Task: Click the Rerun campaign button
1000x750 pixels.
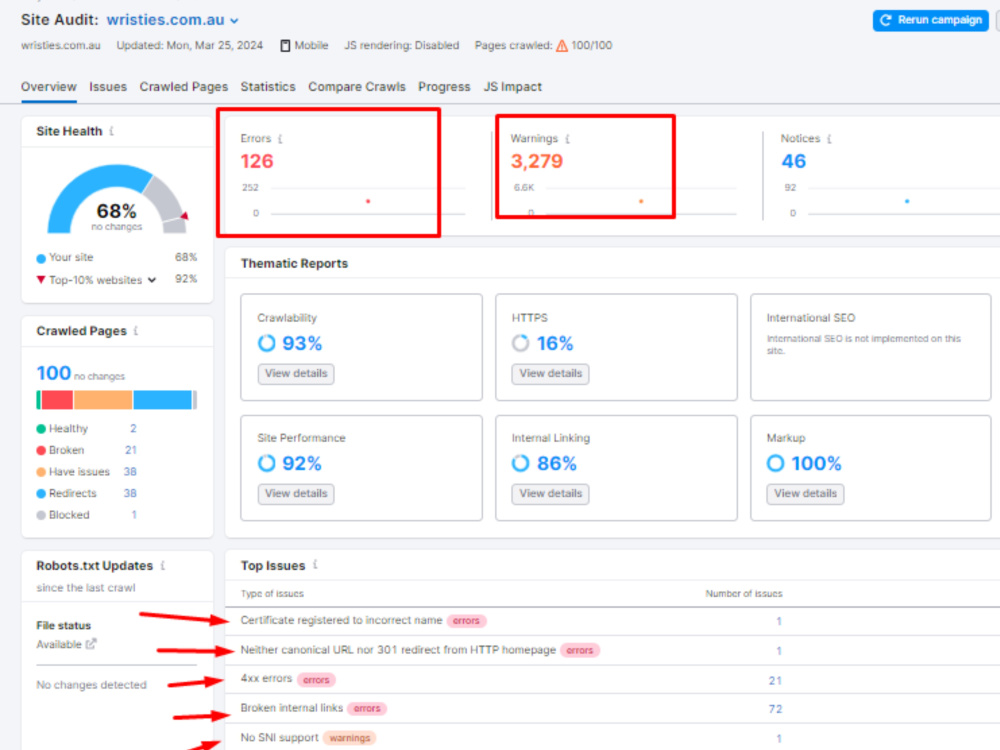Action: (930, 20)
